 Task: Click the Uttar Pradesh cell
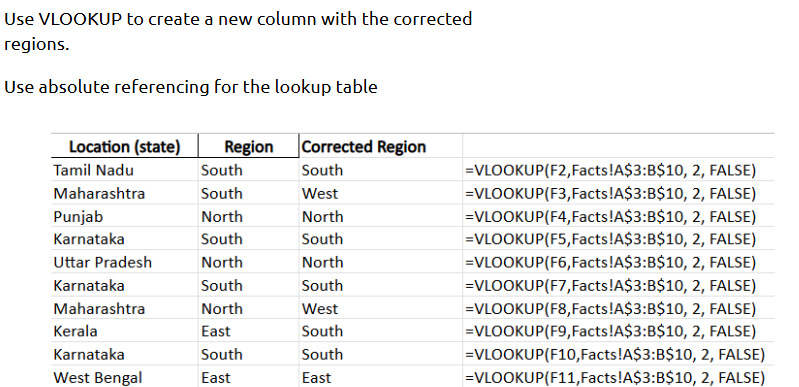(124, 262)
